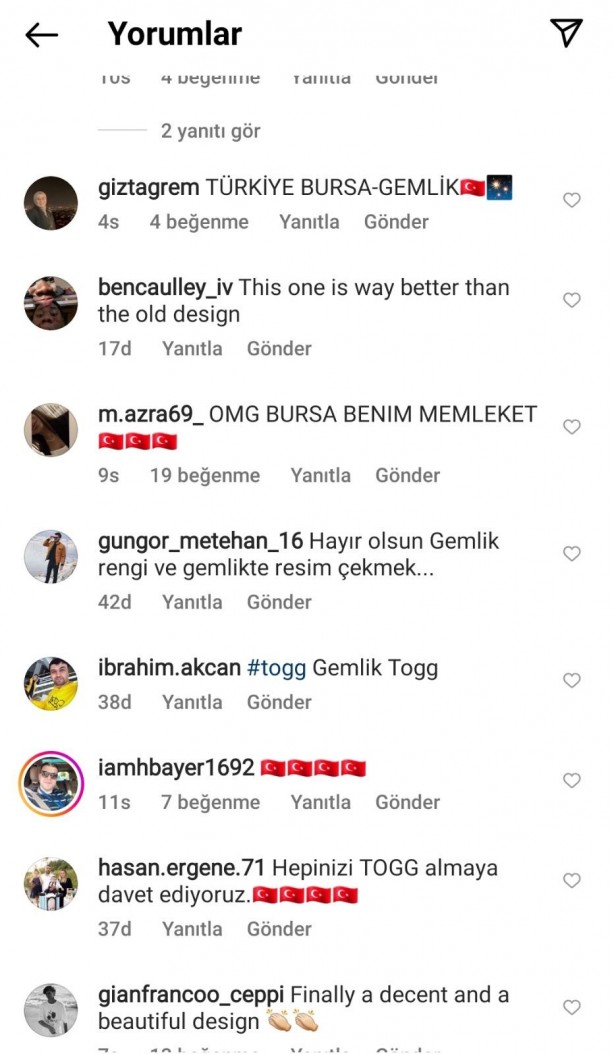Screen dimensions: 614x1054
Task: Tap hasan.ergene.71's profile avatar
Action: tap(50, 881)
